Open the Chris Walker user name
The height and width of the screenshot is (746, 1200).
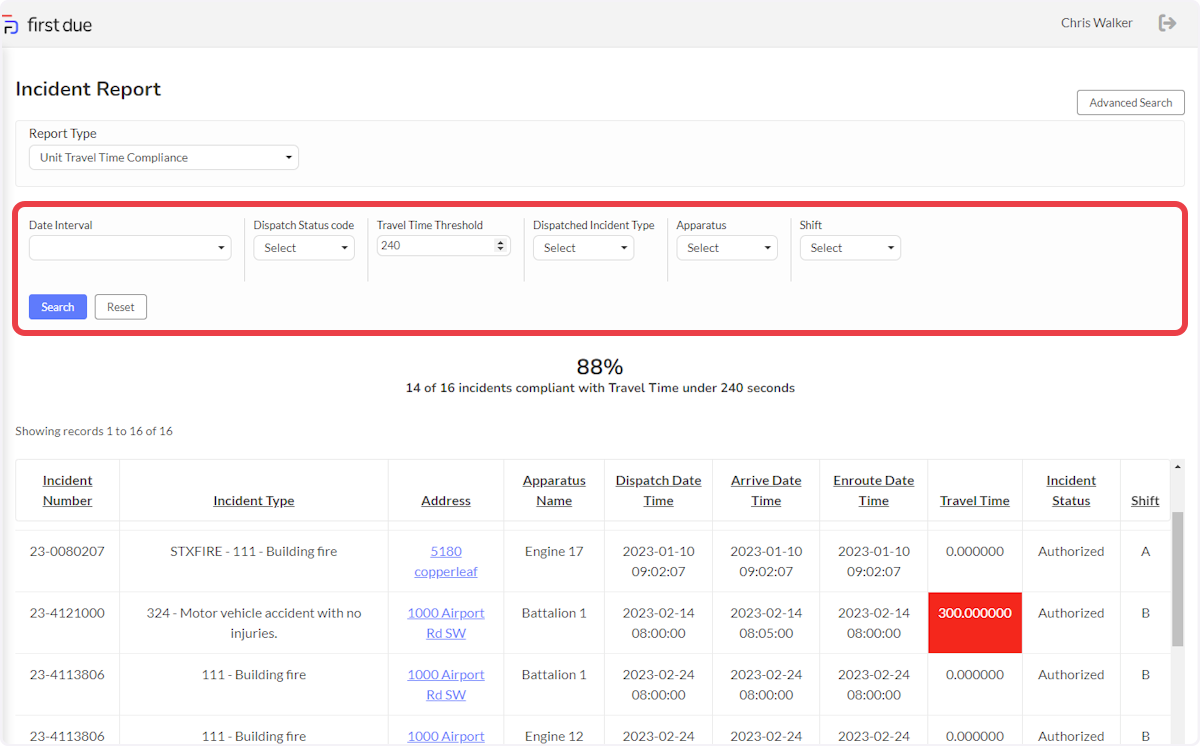[x=1096, y=23]
